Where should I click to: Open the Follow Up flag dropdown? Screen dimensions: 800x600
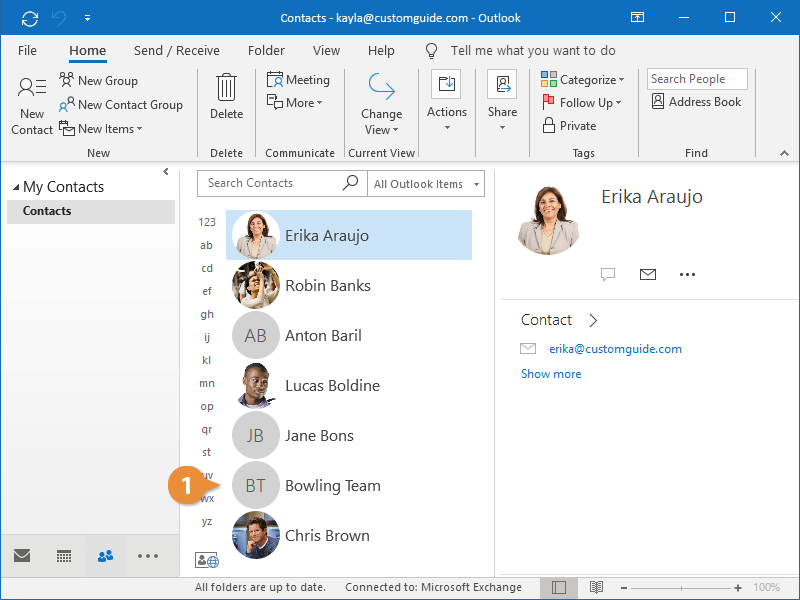[581, 103]
